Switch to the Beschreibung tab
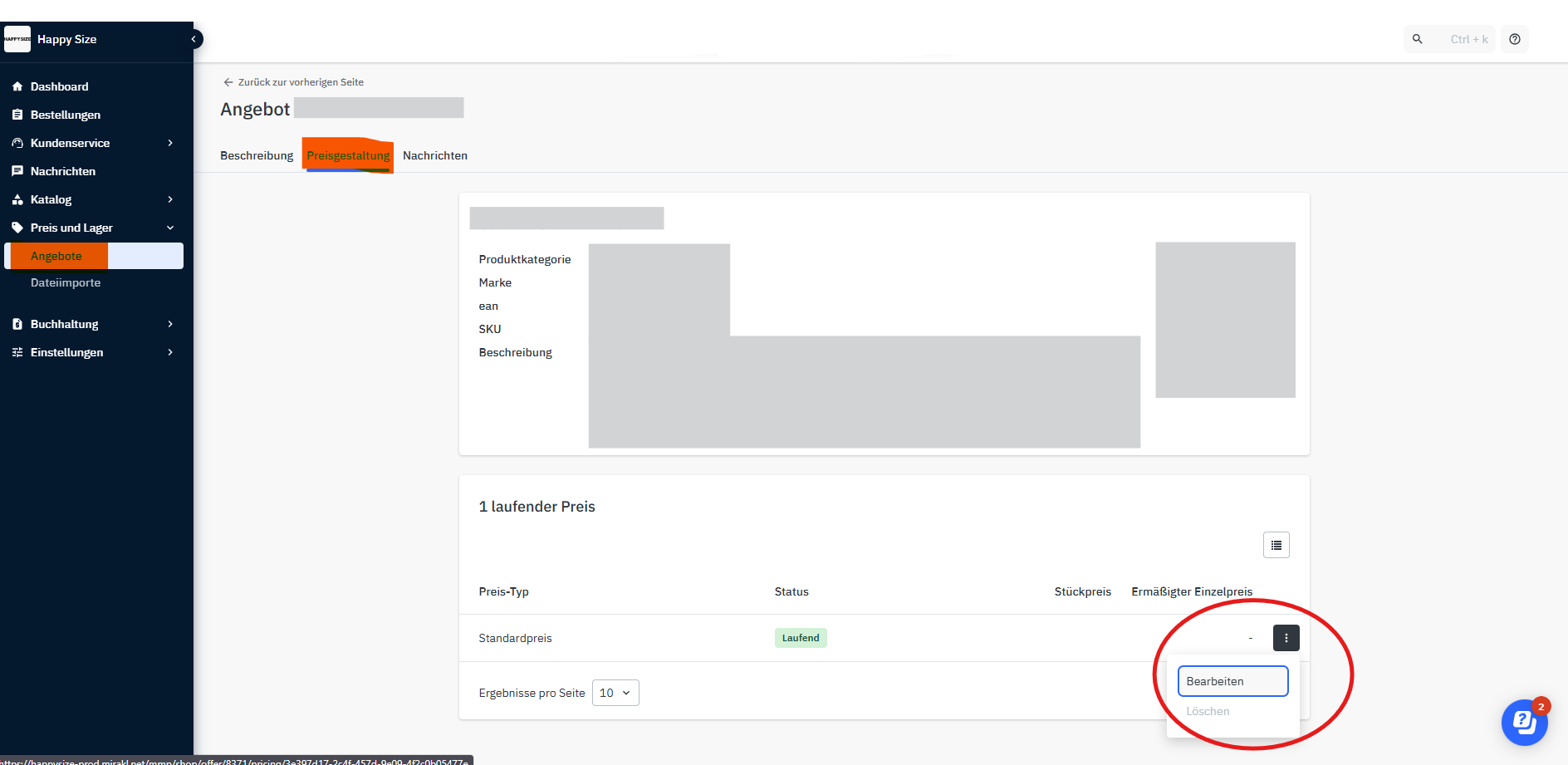Viewport: 1568px width, 765px height. (x=257, y=155)
